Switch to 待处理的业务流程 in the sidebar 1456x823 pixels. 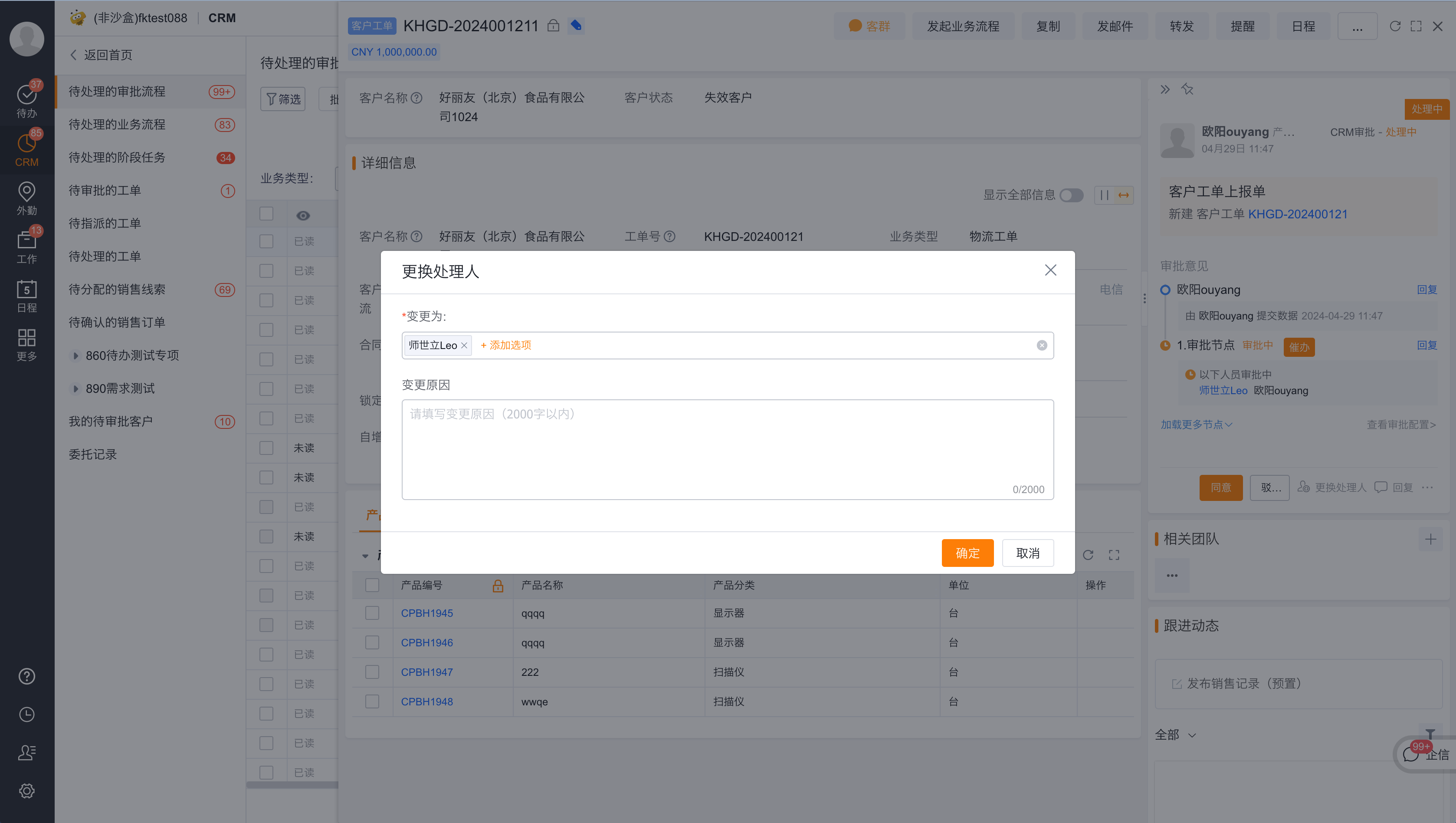click(116, 125)
